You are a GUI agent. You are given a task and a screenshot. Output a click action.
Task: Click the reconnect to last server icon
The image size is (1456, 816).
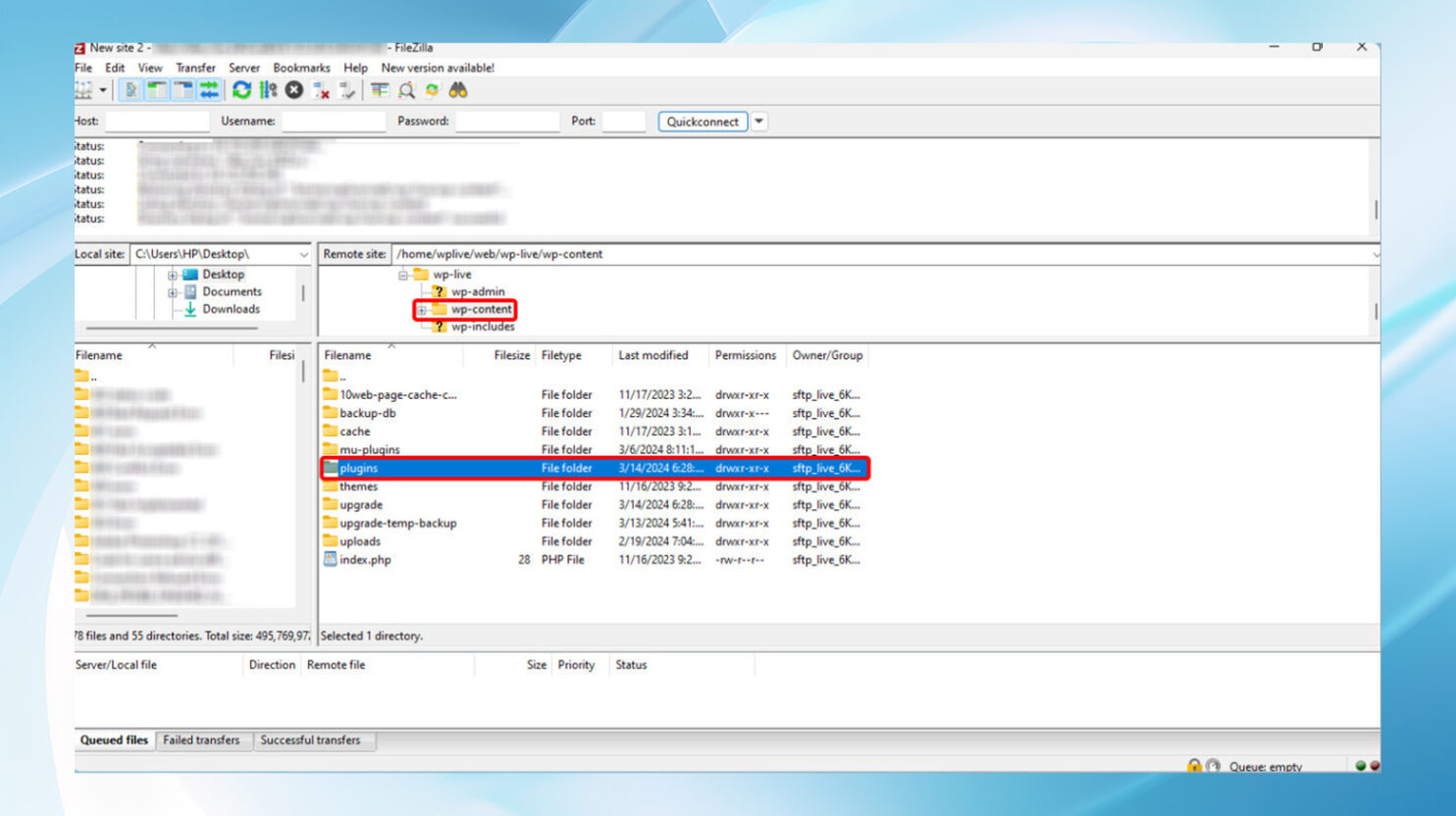346,90
